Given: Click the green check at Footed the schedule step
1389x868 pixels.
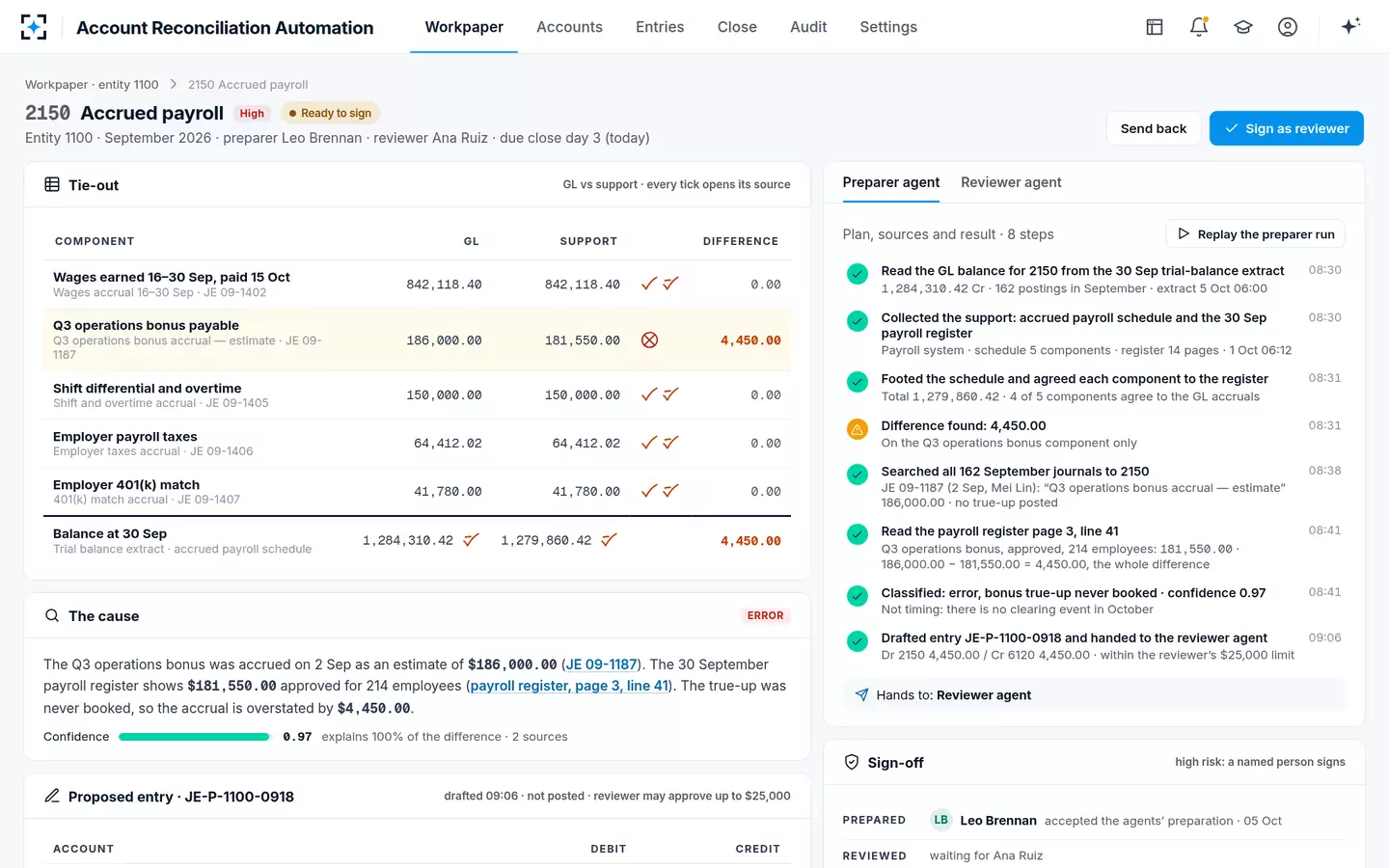Looking at the screenshot, I should point(857,382).
